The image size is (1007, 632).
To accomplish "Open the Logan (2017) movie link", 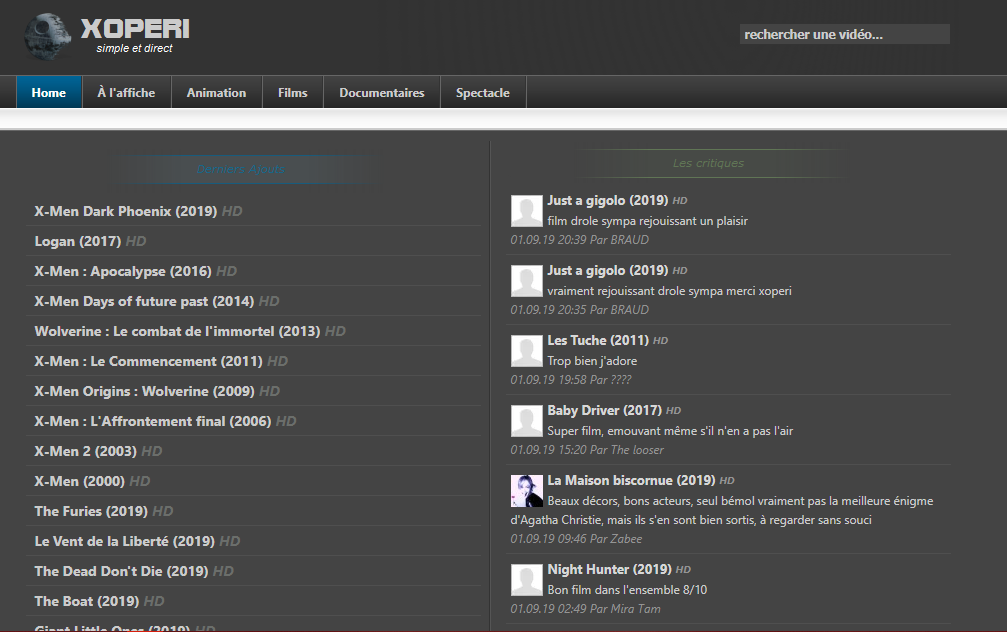I will pos(77,241).
